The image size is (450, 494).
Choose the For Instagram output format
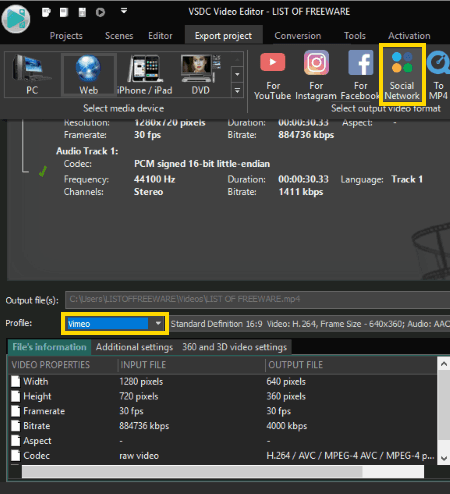click(316, 76)
